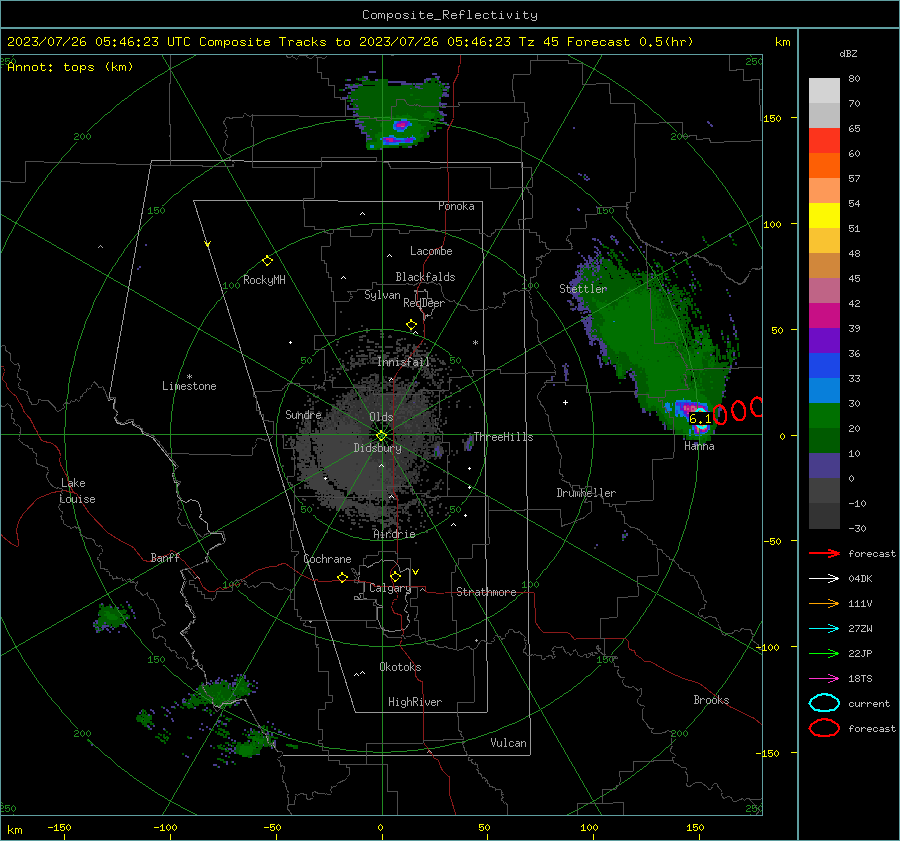Click the RockyMH label

[264, 280]
